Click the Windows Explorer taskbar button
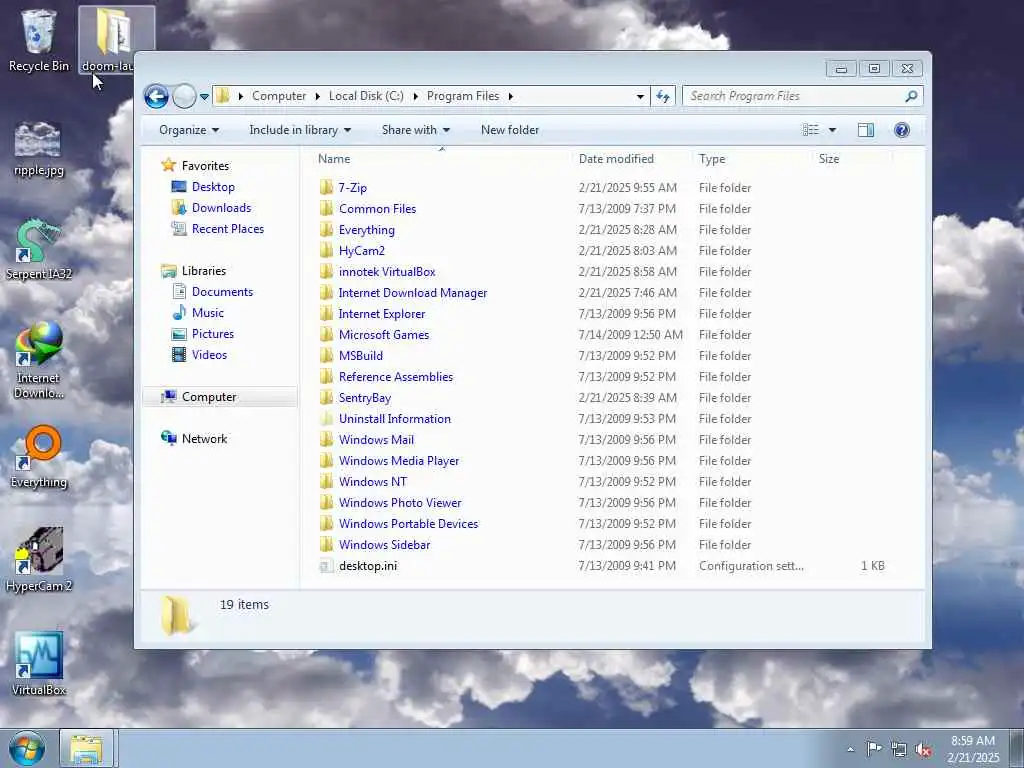The height and width of the screenshot is (768, 1024). tap(88, 748)
